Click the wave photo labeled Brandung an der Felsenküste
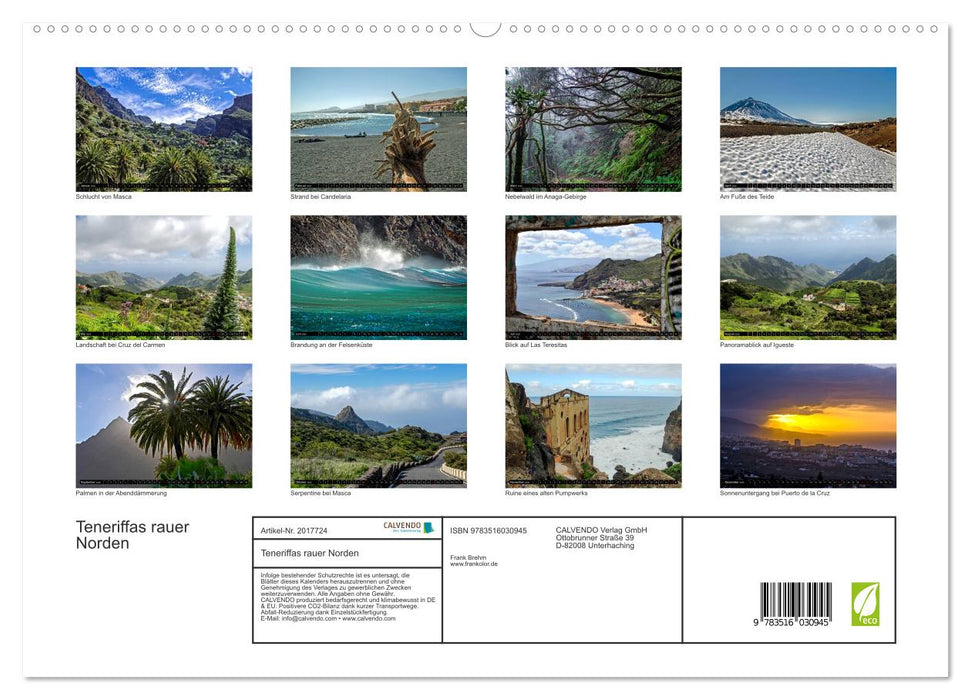This screenshot has height=700, width=971. tap(378, 276)
